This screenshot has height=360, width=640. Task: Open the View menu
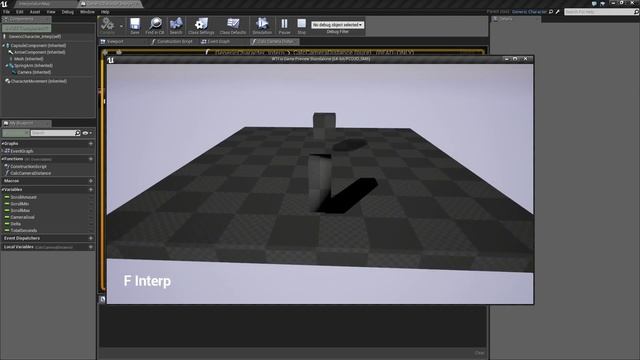click(x=51, y=12)
